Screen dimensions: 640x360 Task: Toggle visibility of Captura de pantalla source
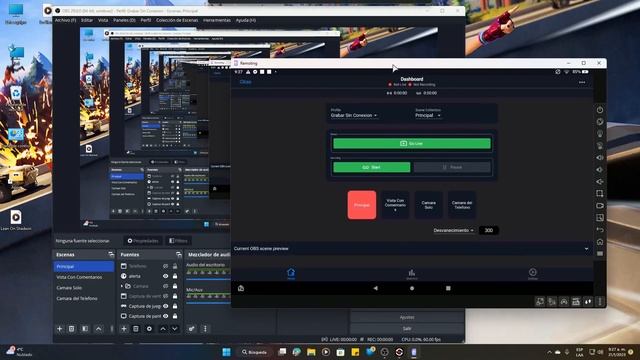coord(165,316)
